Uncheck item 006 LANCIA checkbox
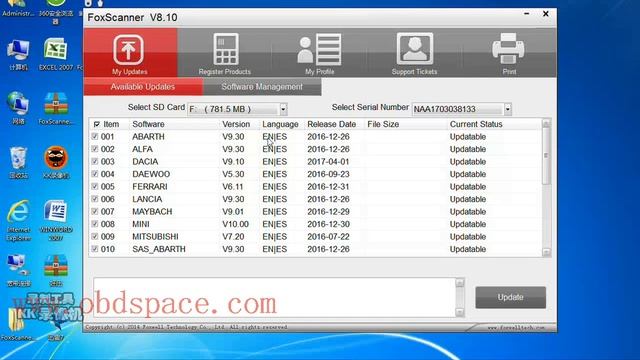The height and width of the screenshot is (360, 640). [95, 199]
